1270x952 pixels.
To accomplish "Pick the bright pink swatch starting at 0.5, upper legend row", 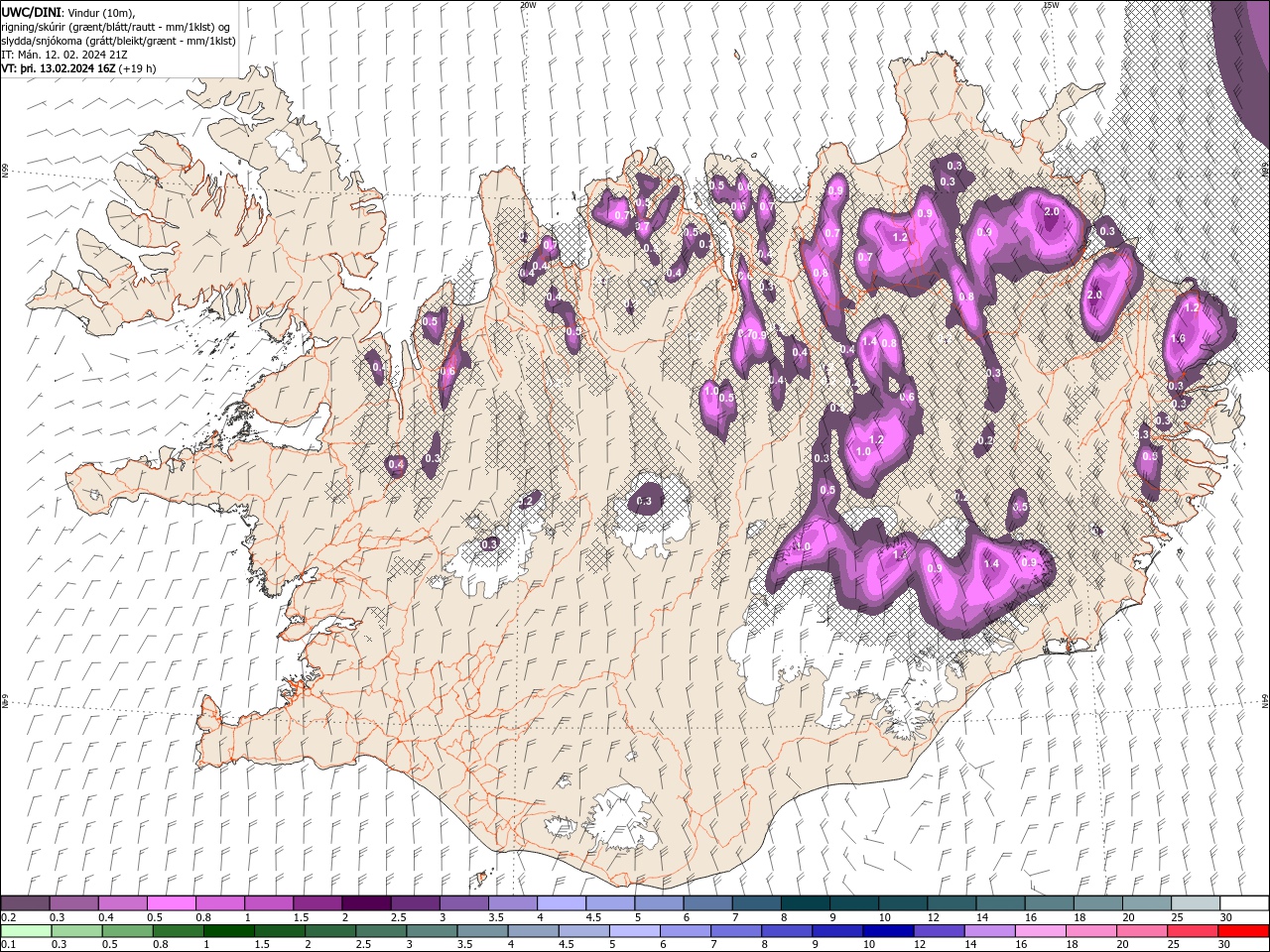I will point(172,903).
